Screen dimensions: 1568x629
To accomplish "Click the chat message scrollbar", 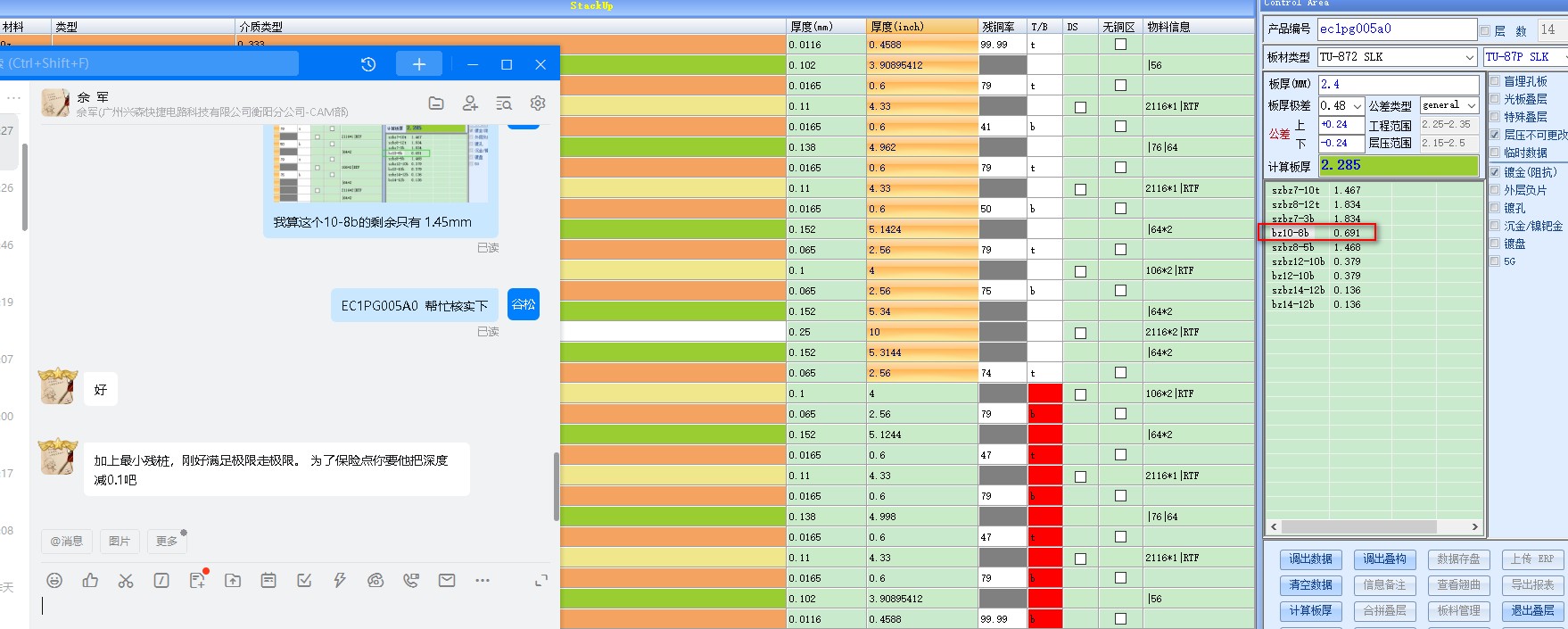I will [x=557, y=486].
